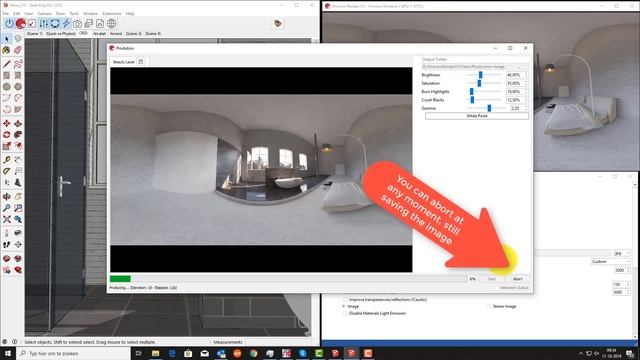The height and width of the screenshot is (360, 640).
Task: Toggle the Animation Output checkbox
Action: point(498,288)
